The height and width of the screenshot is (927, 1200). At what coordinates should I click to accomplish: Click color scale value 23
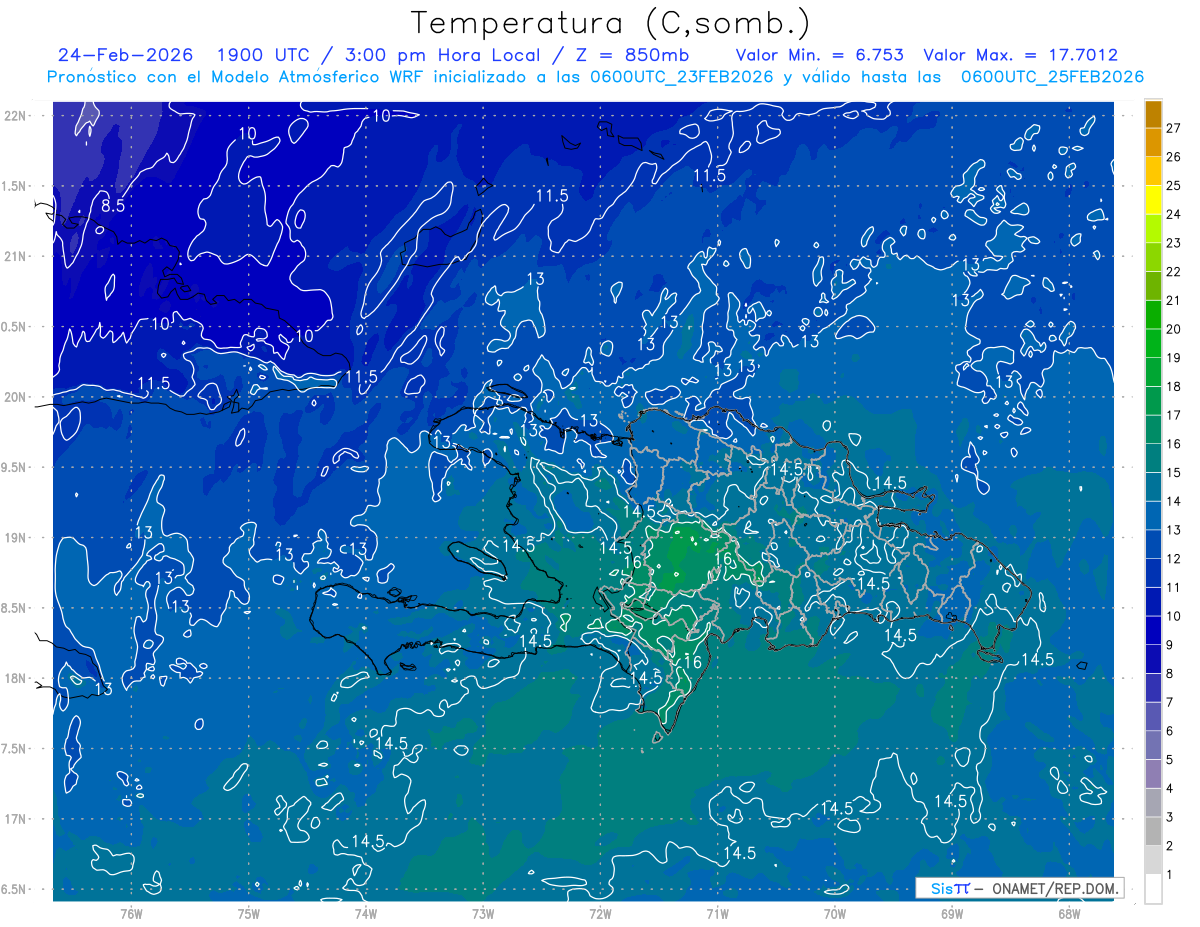coord(1174,243)
